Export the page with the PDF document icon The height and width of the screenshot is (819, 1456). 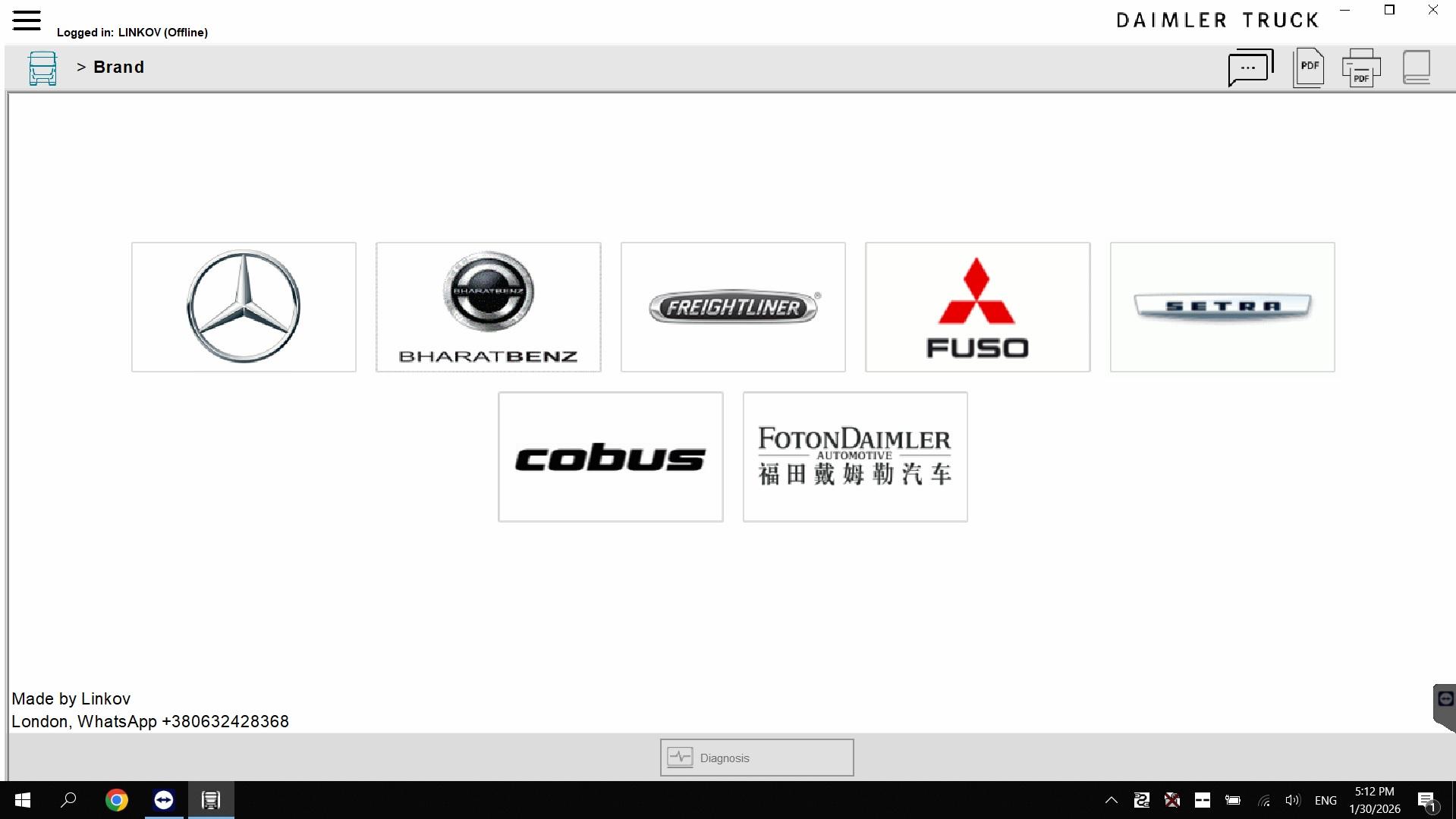[x=1309, y=67]
